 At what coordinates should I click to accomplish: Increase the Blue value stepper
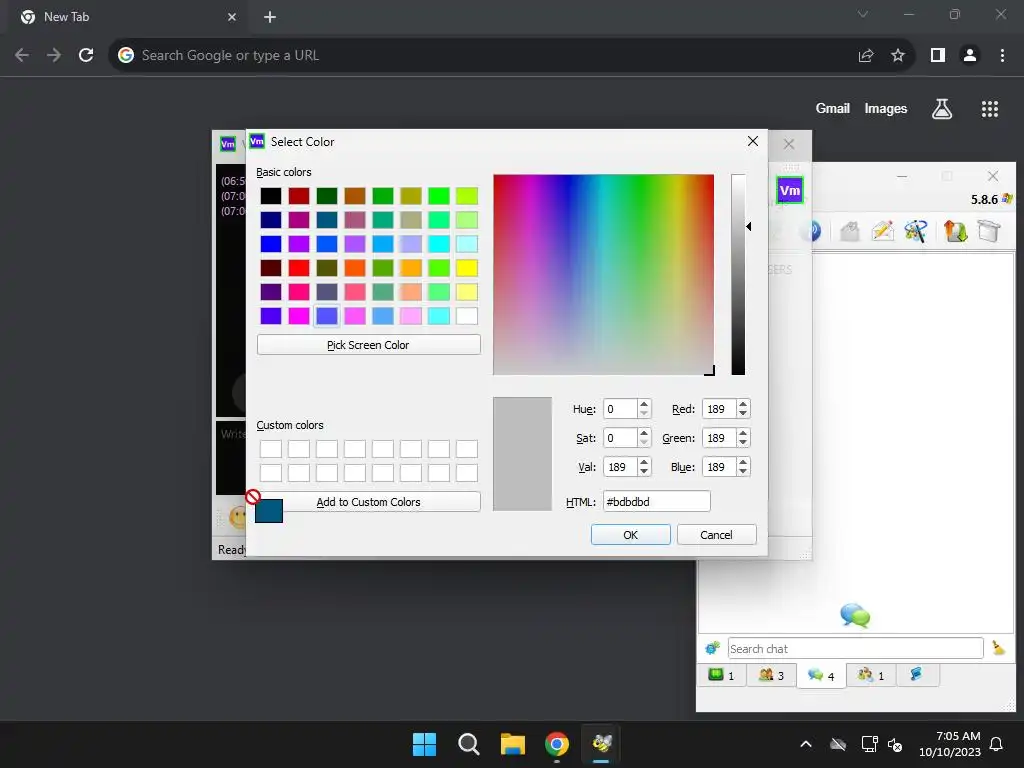click(743, 462)
